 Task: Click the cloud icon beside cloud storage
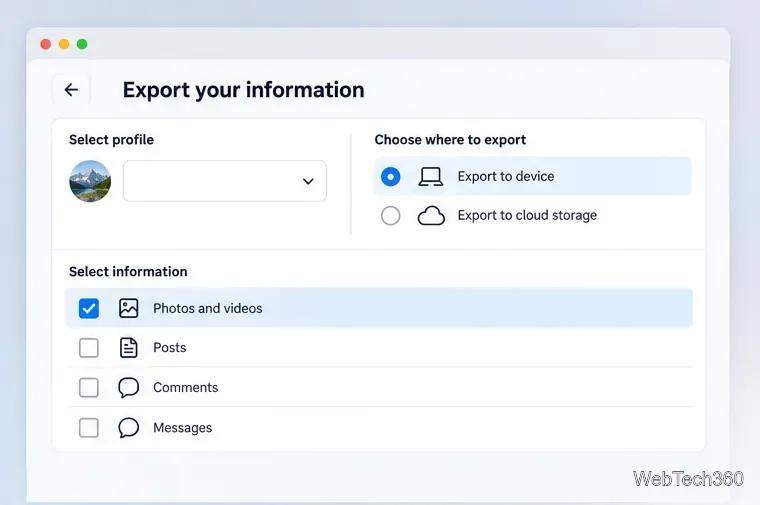[x=431, y=216]
